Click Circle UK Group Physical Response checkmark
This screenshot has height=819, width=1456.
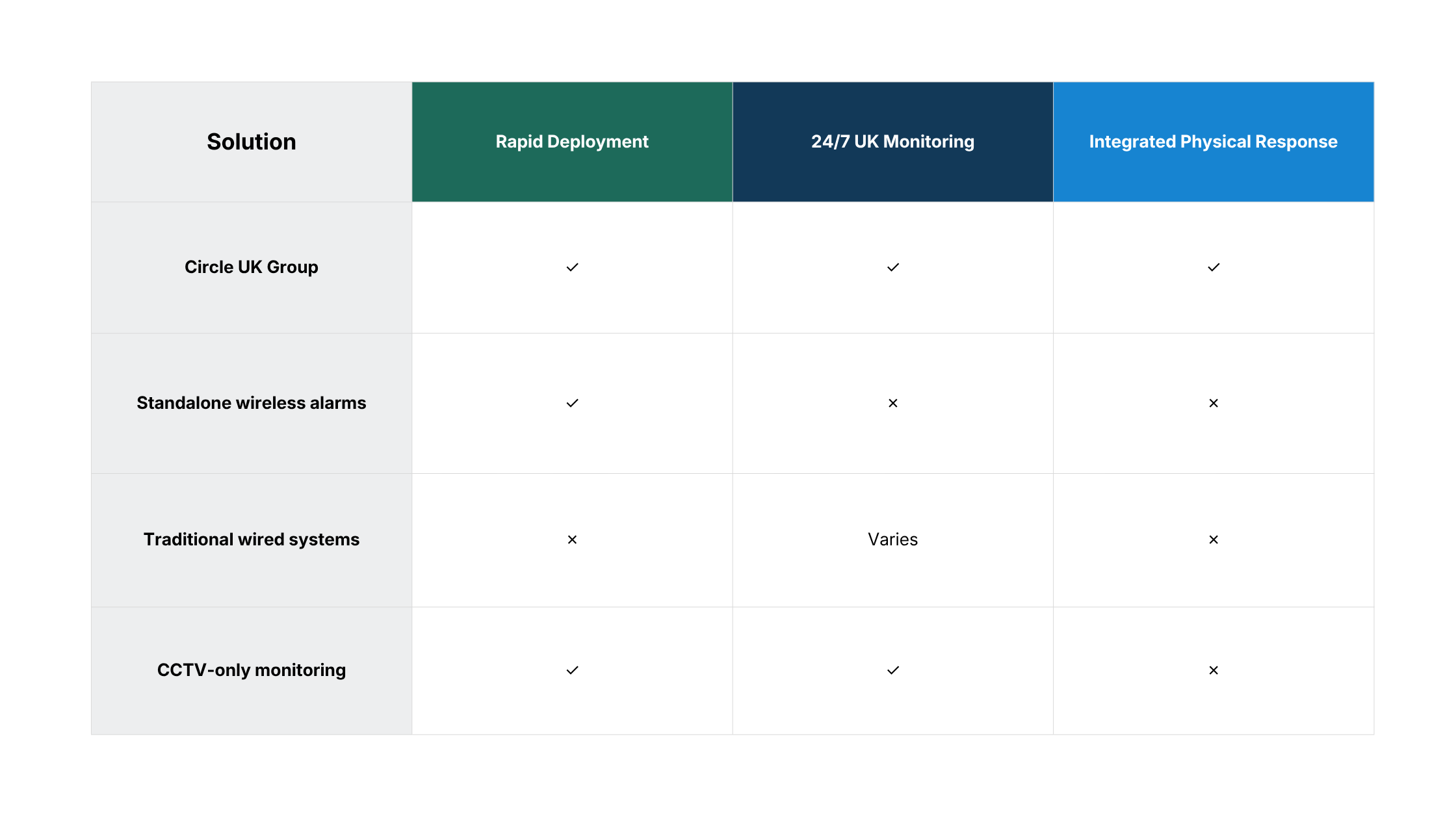click(x=1214, y=267)
